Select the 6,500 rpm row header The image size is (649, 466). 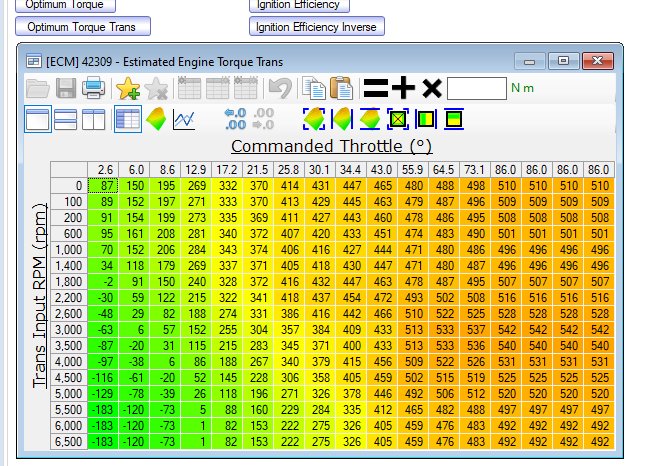(69, 442)
